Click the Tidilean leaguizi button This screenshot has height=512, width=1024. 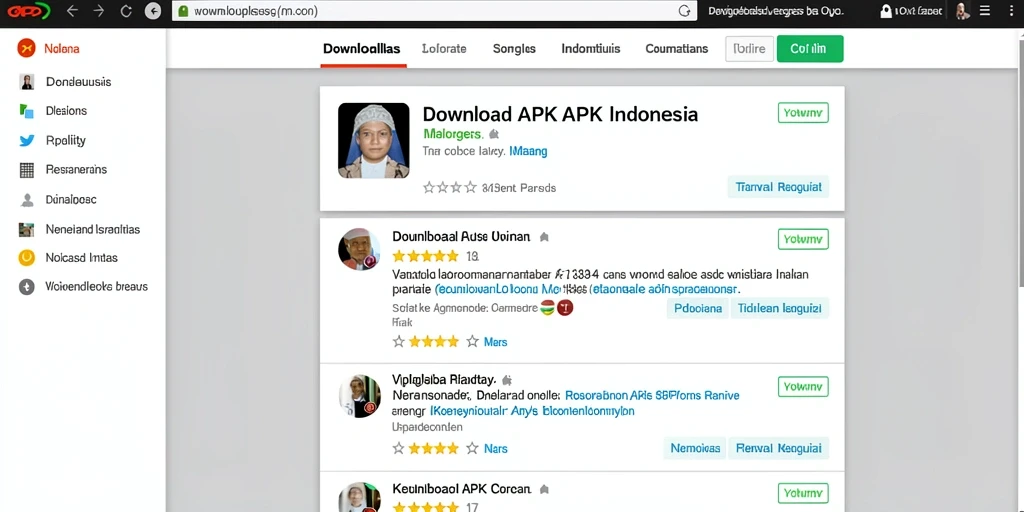coord(780,308)
